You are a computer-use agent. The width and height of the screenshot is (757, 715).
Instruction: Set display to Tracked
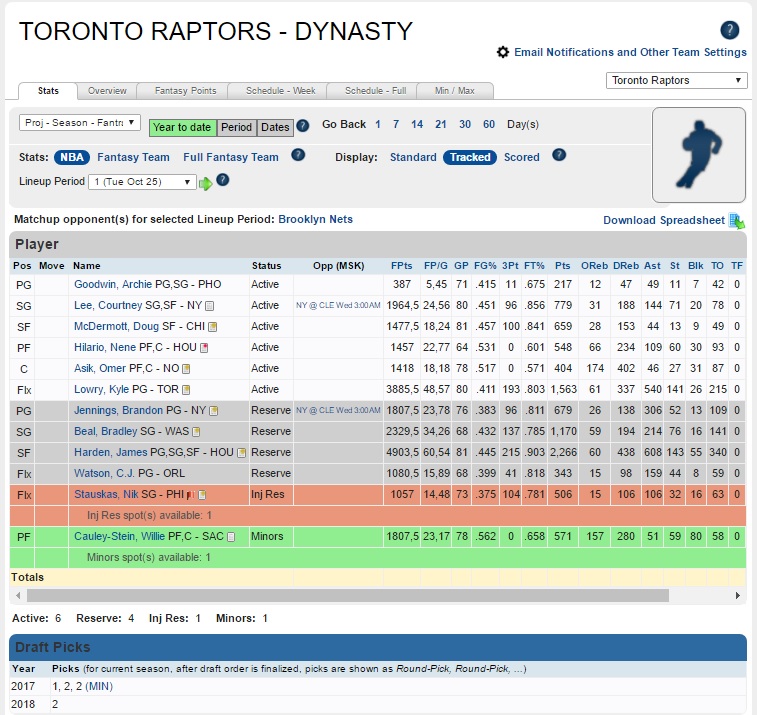click(x=470, y=157)
